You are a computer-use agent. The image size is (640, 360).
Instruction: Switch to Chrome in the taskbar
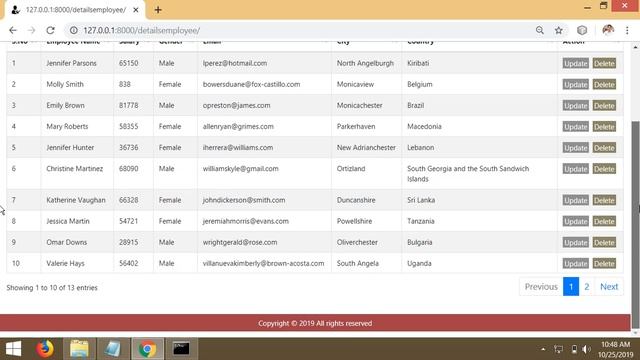147,349
